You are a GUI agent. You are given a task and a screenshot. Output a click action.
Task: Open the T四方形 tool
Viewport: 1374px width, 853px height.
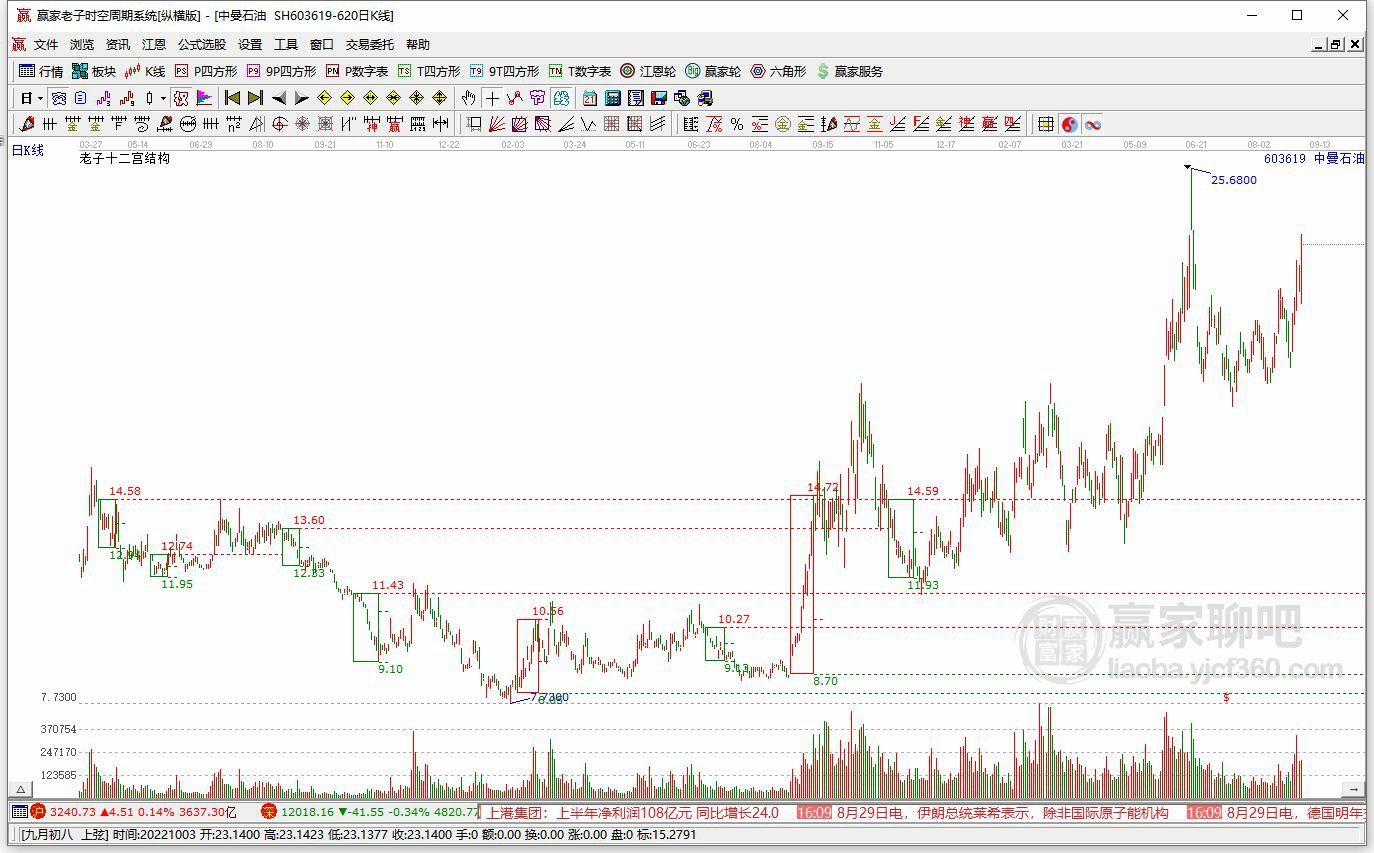click(x=429, y=71)
